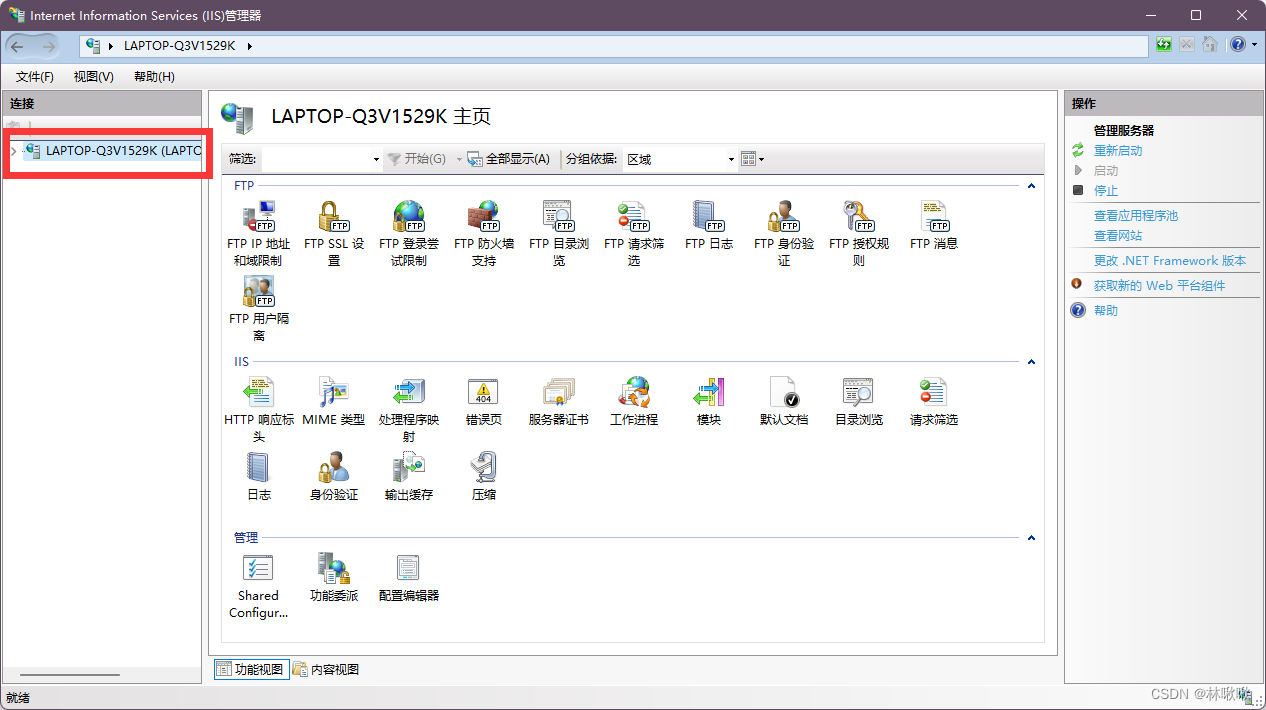Open MIME 类型 icon
Image resolution: width=1266 pixels, height=710 pixels.
[333, 400]
